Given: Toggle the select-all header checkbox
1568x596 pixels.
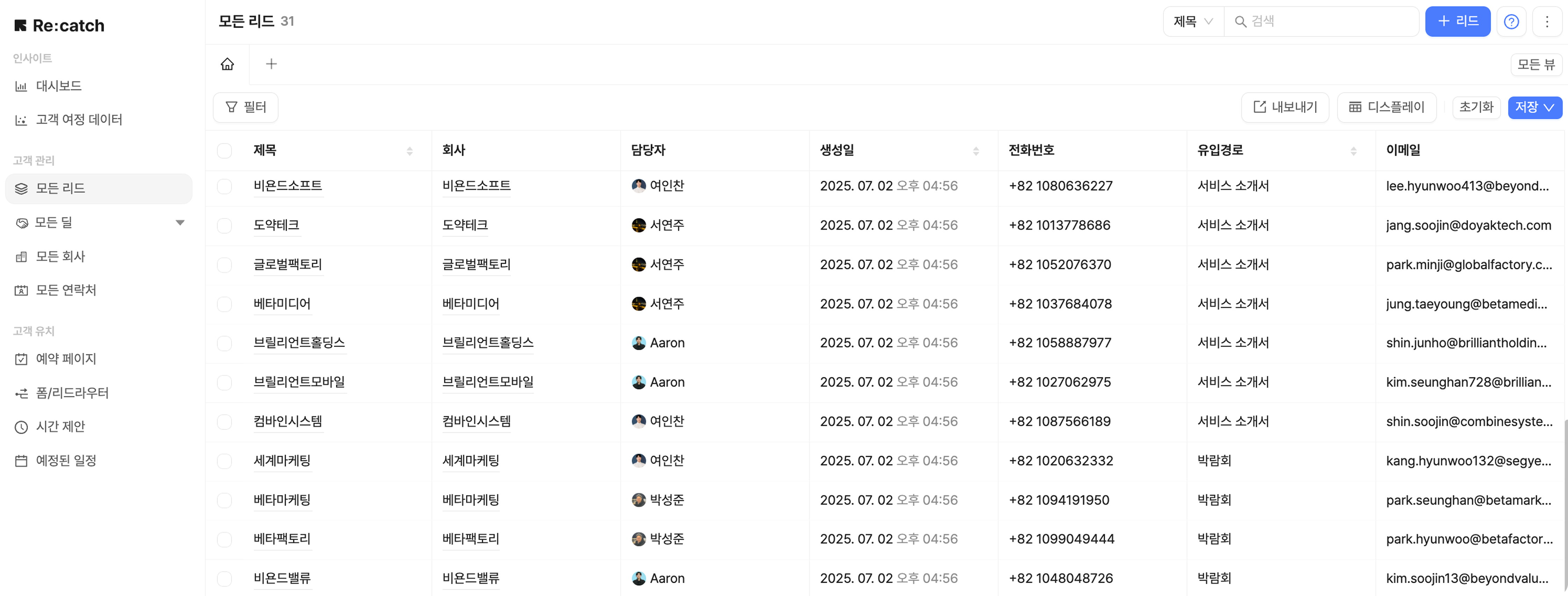Looking at the screenshot, I should [x=224, y=150].
